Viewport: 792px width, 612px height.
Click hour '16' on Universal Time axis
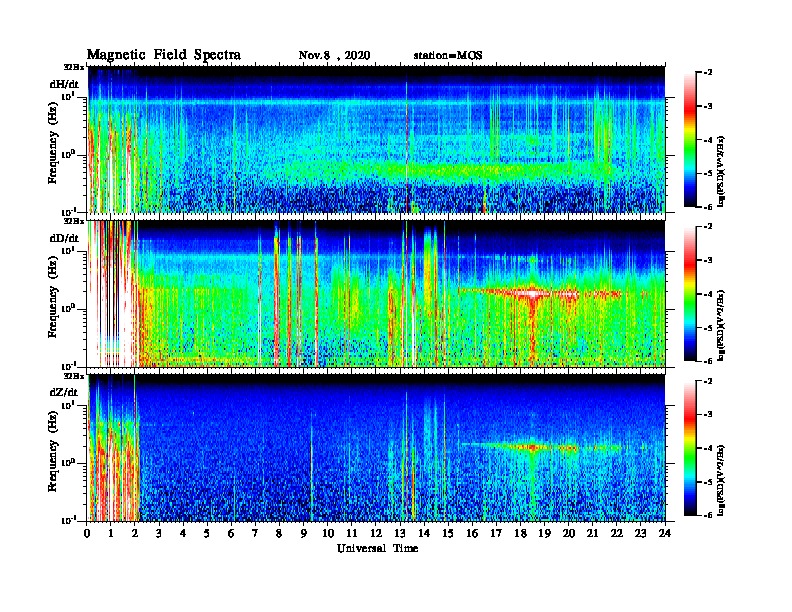(472, 533)
